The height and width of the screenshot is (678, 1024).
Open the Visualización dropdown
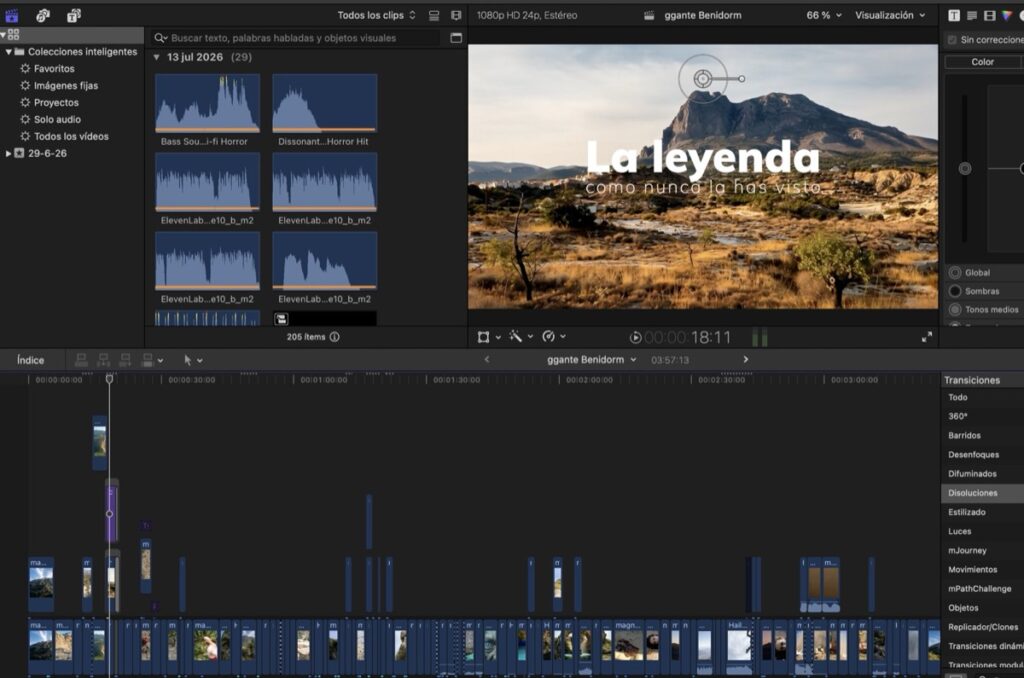(x=890, y=15)
